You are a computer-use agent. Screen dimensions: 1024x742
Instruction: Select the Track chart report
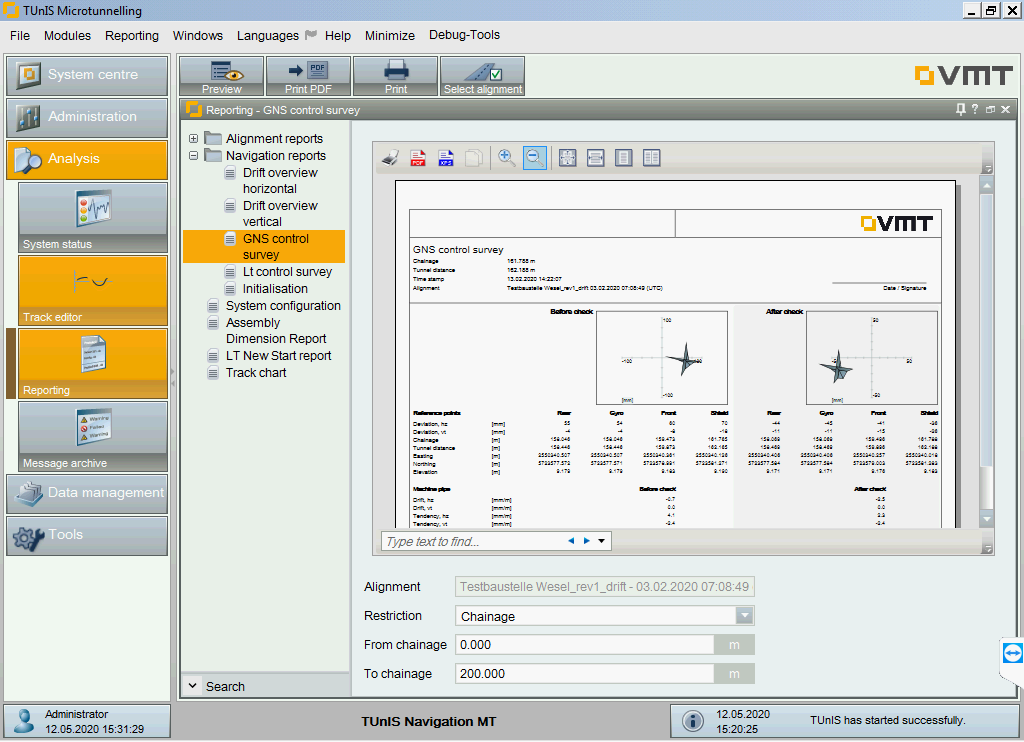(256, 373)
